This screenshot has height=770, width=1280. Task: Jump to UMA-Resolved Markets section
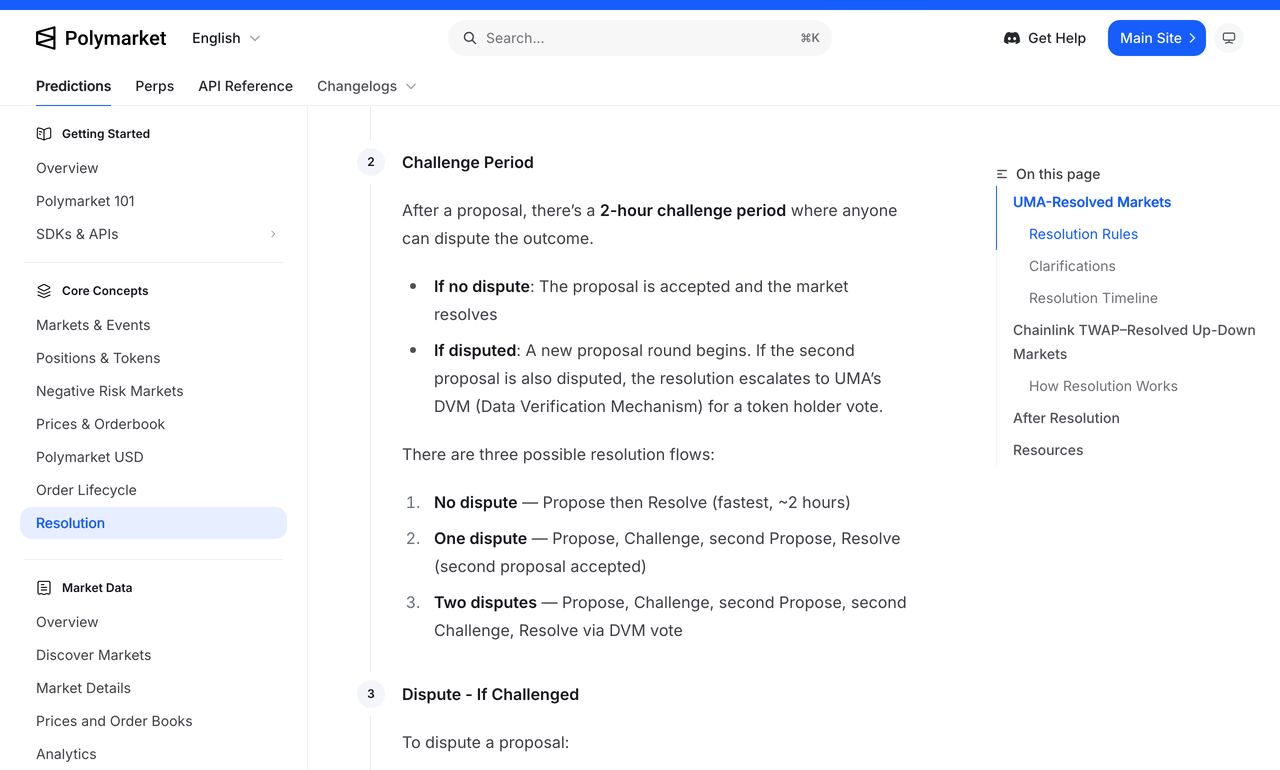(x=1092, y=202)
